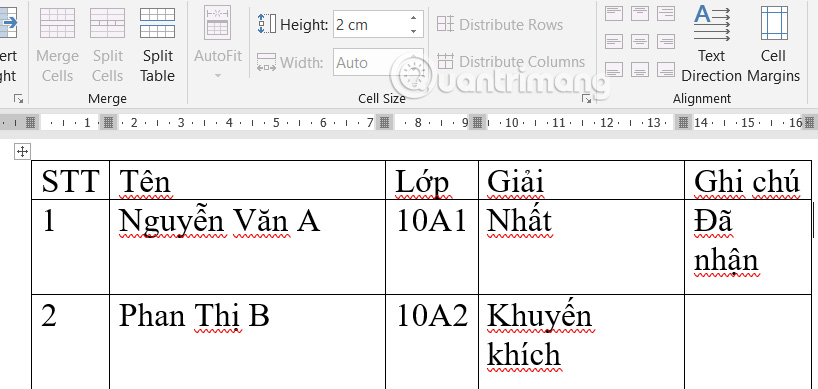Click ruler column marker near 7
The width and height of the screenshot is (818, 389).
[385, 123]
